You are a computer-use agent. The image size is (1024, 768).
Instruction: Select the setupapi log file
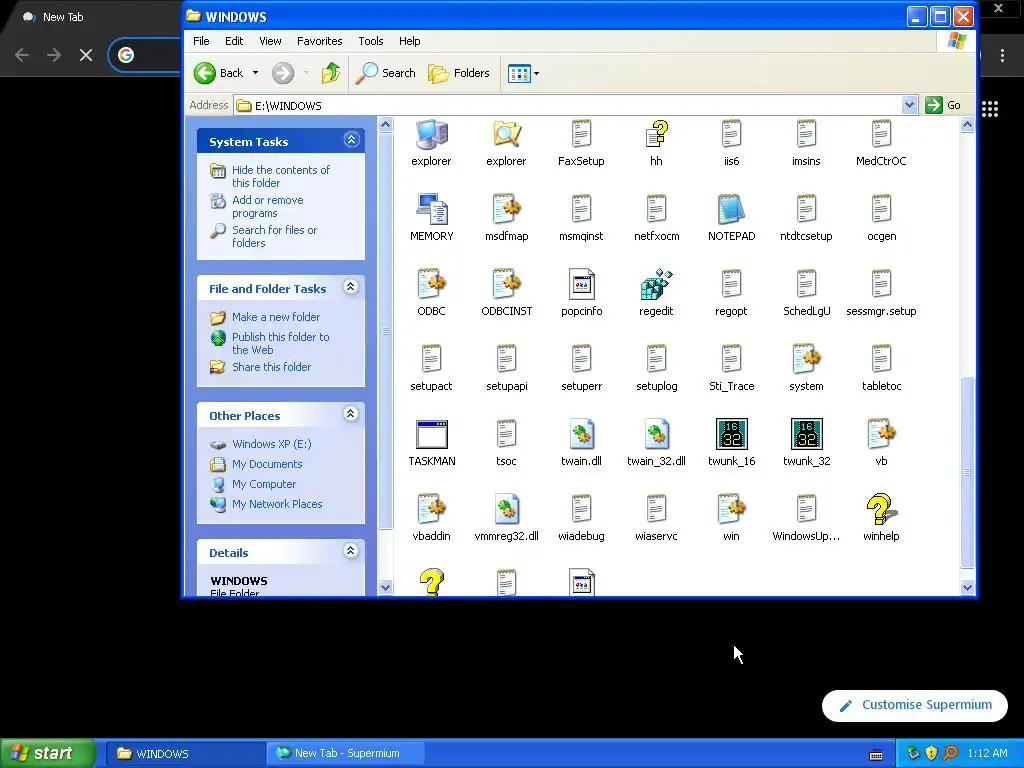[507, 359]
